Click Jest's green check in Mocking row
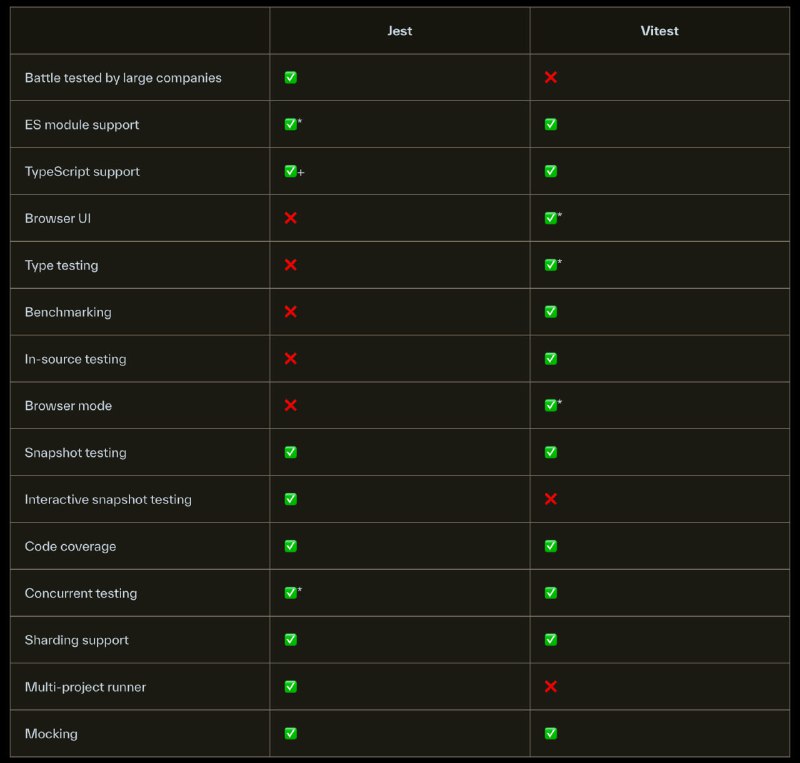800x763 pixels. click(290, 734)
